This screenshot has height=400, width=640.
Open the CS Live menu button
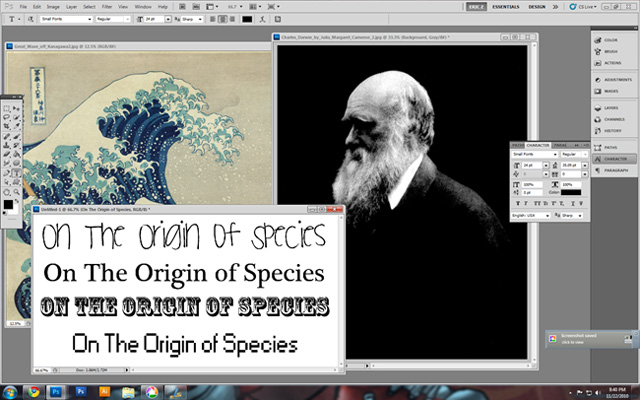[583, 7]
